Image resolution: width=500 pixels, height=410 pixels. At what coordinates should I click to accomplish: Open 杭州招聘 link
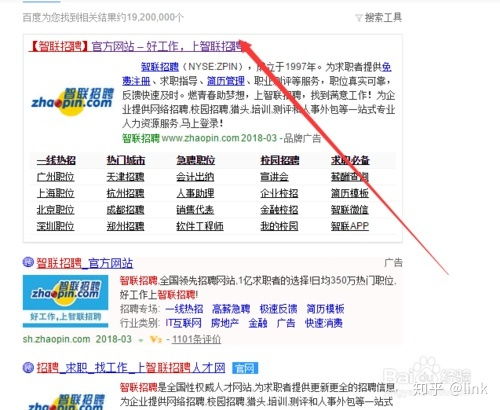coord(125,193)
